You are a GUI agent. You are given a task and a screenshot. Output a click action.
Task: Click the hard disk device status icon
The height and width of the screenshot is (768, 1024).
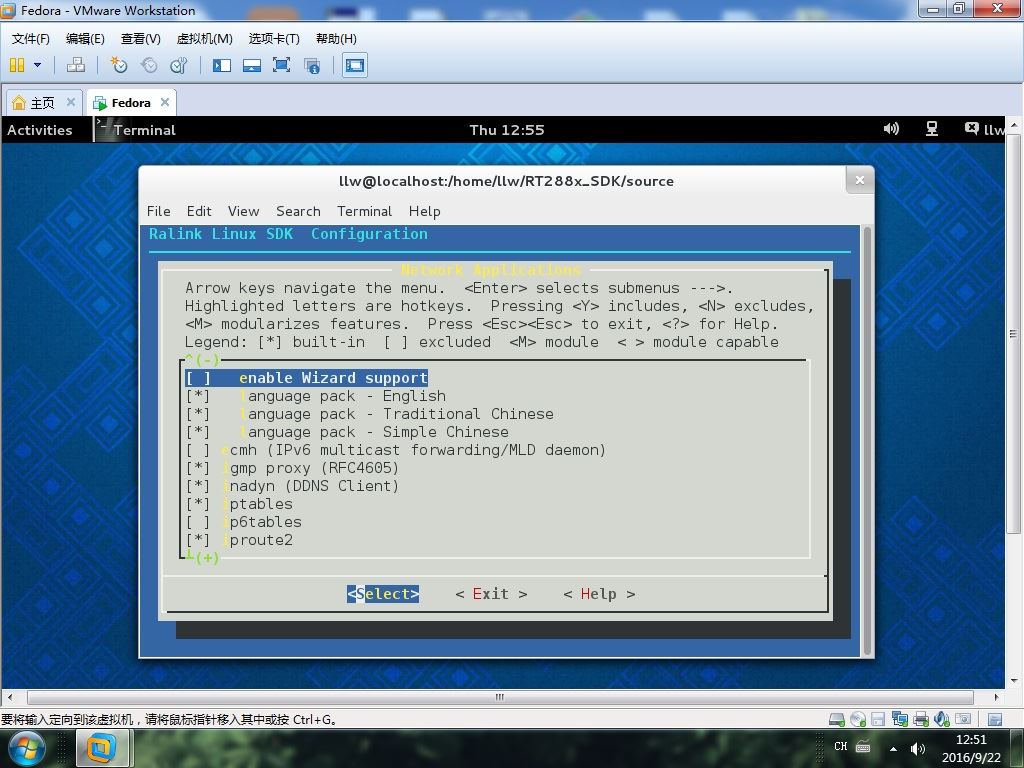tap(837, 720)
